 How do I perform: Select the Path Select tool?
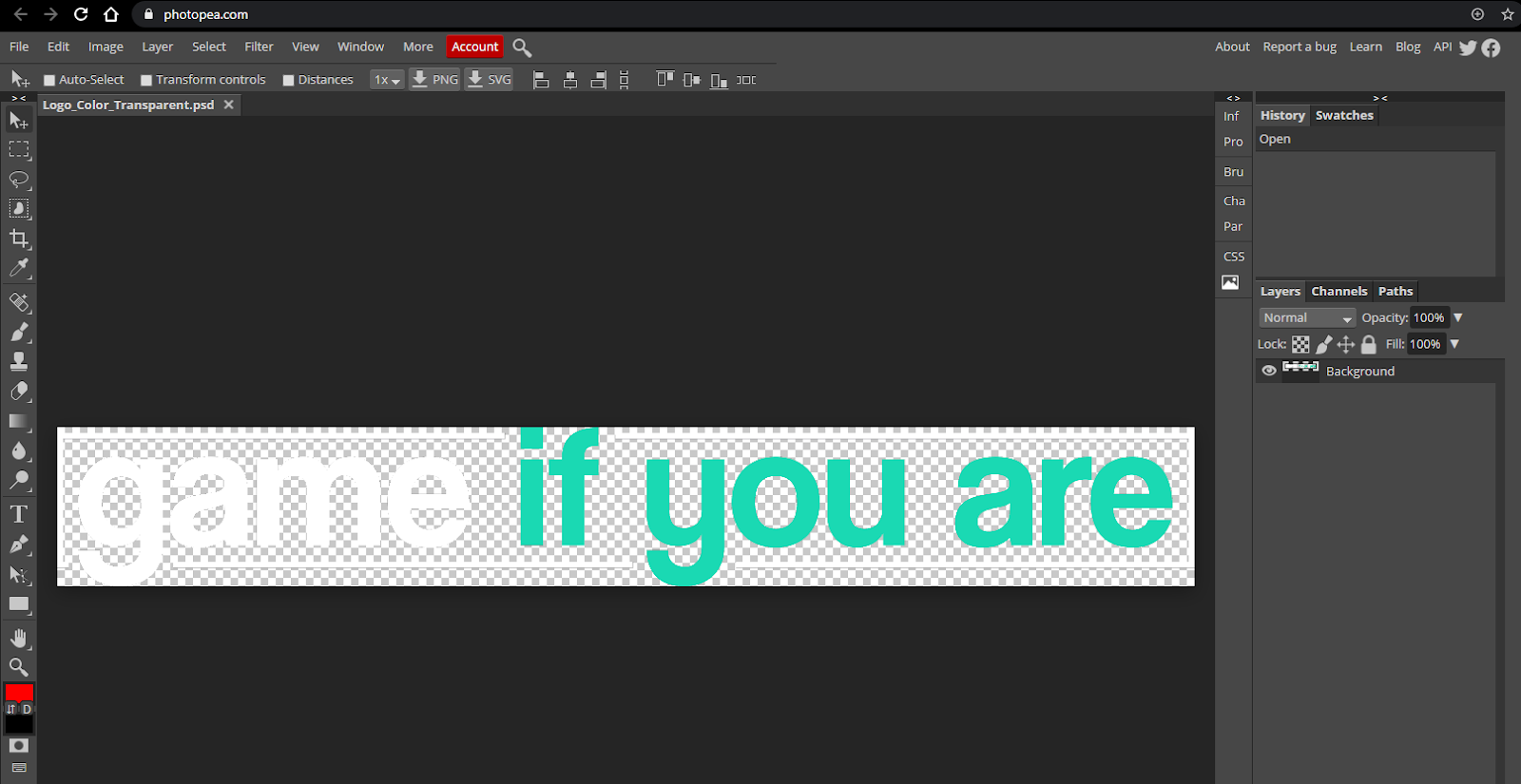(x=19, y=574)
